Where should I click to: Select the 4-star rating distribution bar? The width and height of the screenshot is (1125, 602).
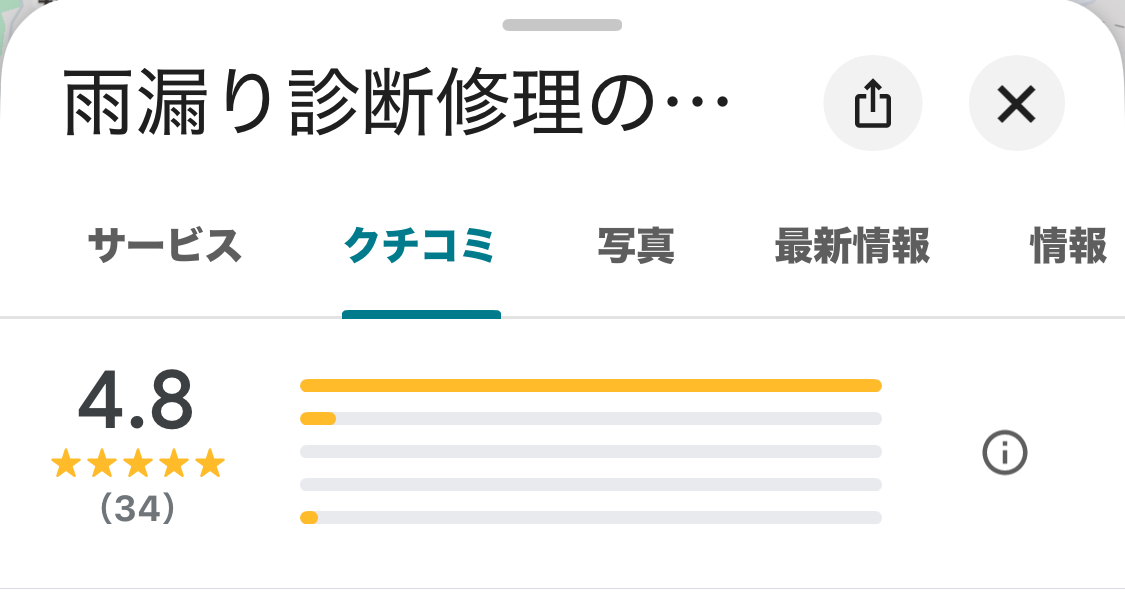pyautogui.click(x=590, y=418)
